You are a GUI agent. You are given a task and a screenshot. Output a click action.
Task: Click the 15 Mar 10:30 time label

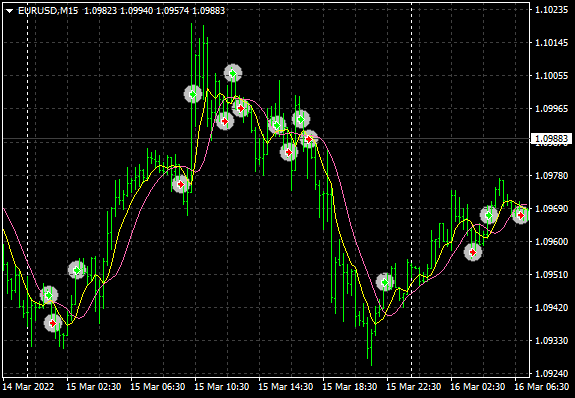tap(221, 387)
